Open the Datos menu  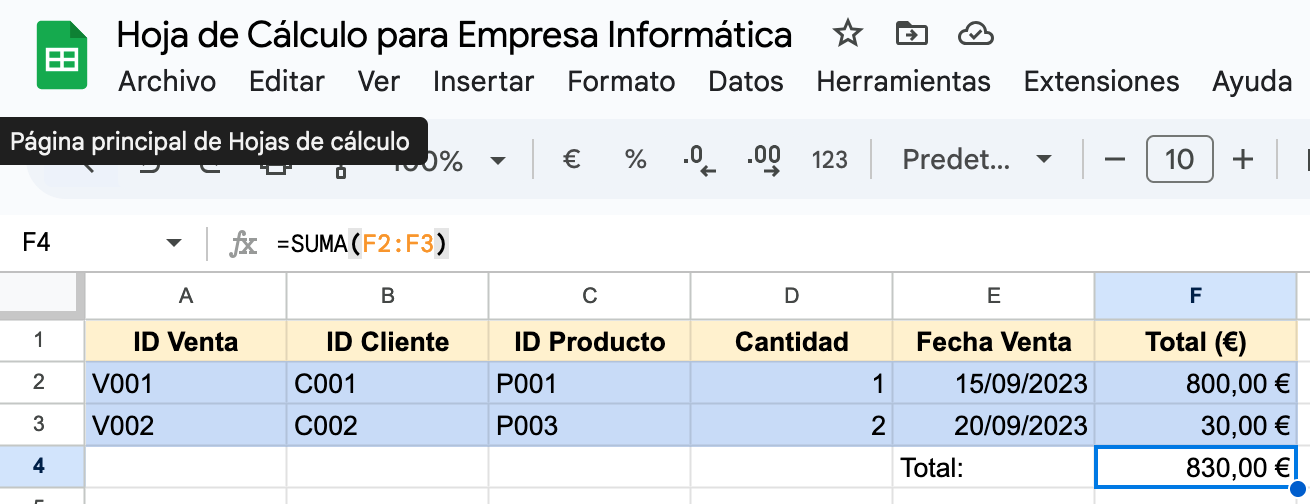[x=745, y=81]
